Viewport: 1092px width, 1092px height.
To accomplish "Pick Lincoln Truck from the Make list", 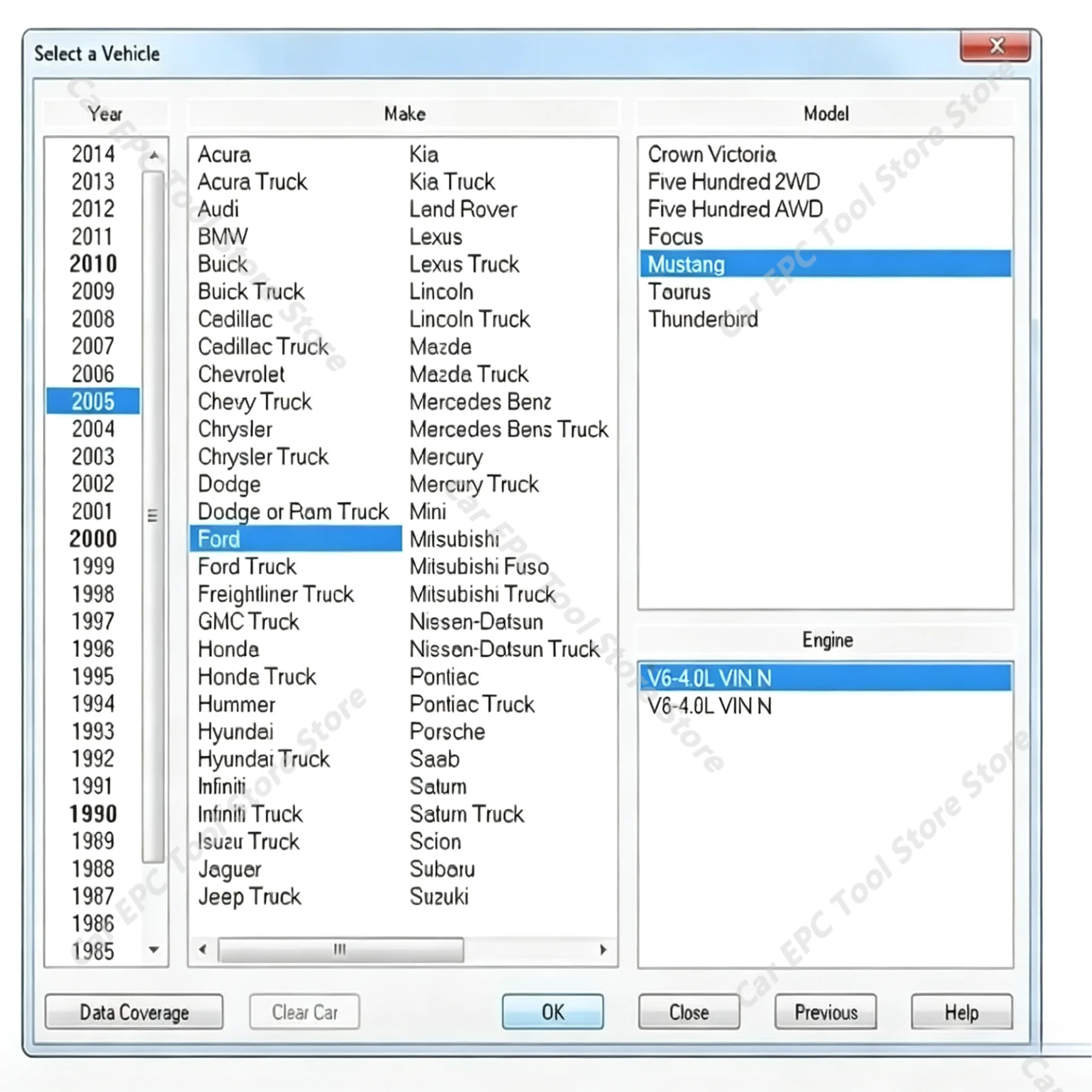I will point(470,319).
